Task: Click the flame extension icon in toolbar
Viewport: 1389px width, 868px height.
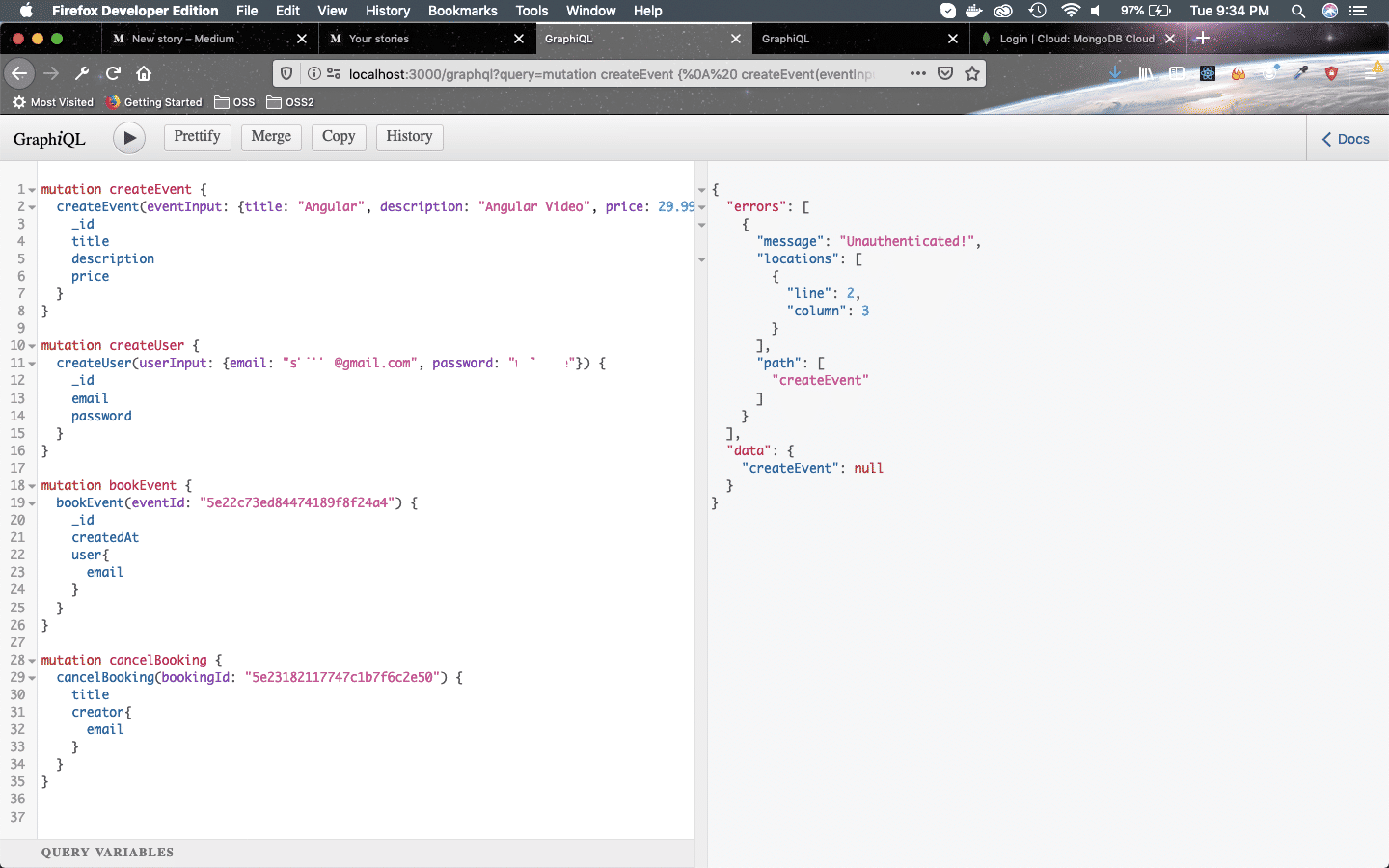Action: (1239, 73)
